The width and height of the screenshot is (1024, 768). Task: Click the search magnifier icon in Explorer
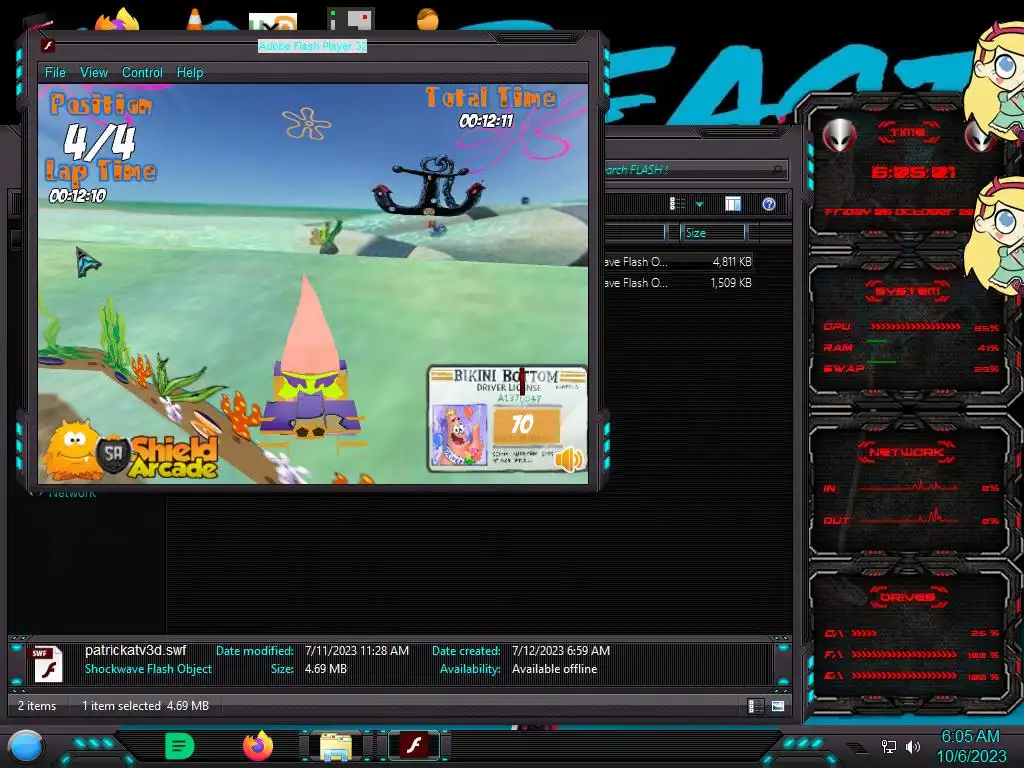(x=777, y=170)
